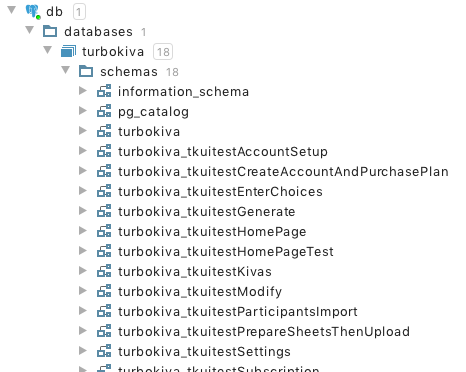Expand the turbokiva_tkuitestHomePage schema arrow
Image resolution: width=466 pixels, height=372 pixels.
(83, 231)
